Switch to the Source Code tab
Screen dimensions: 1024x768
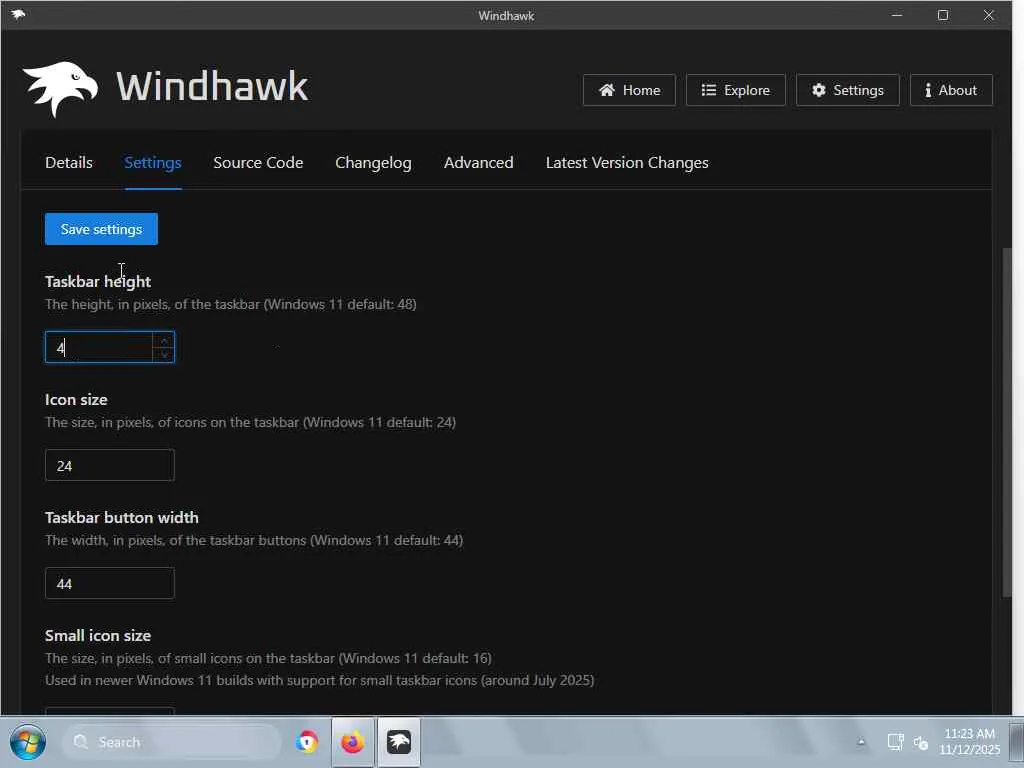coord(258,163)
